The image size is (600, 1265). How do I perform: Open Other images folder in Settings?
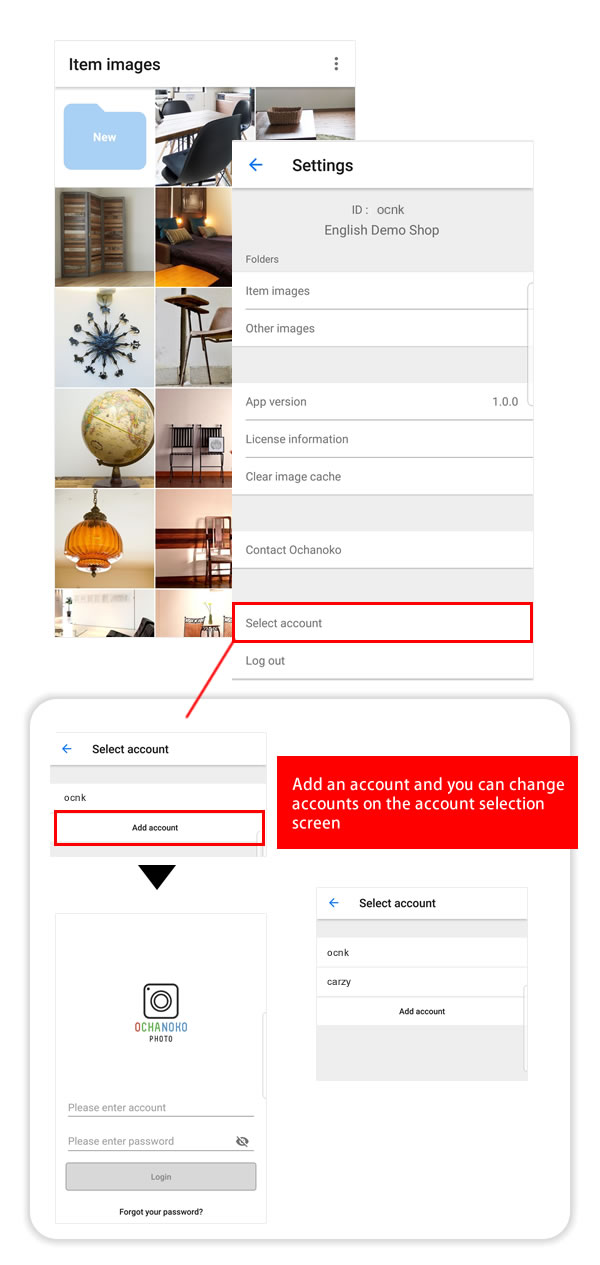[x=381, y=328]
